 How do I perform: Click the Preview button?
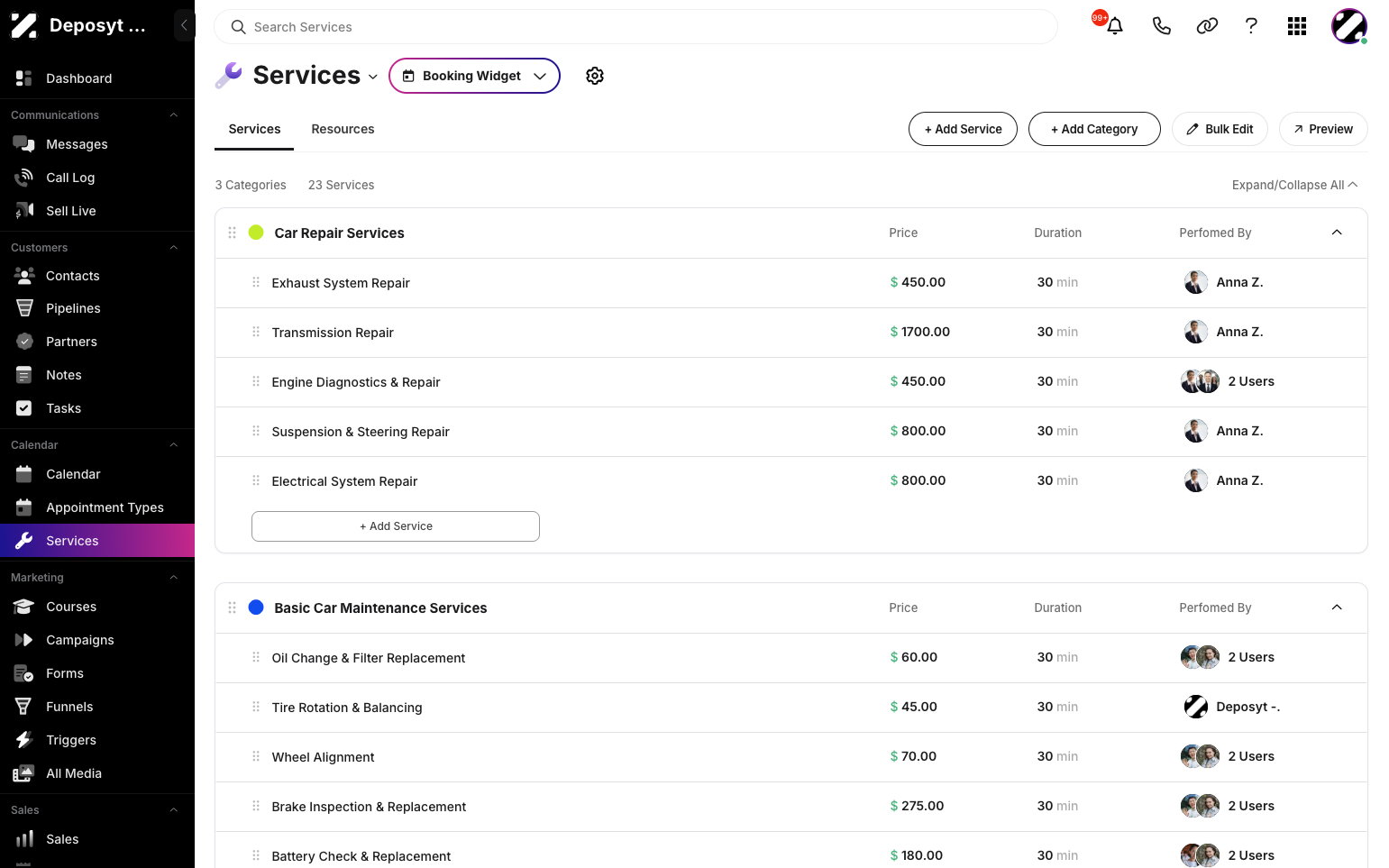(x=1323, y=129)
